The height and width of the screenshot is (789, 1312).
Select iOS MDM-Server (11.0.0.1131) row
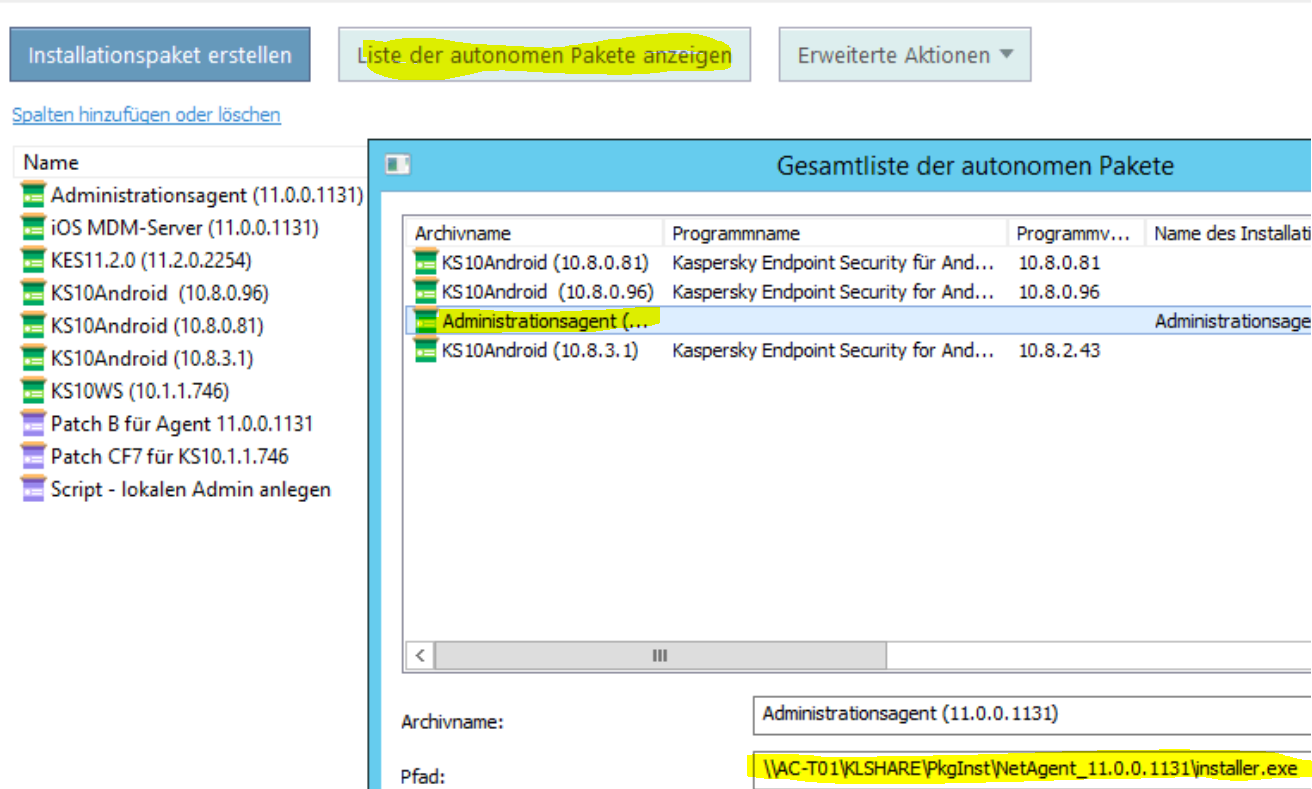(185, 228)
